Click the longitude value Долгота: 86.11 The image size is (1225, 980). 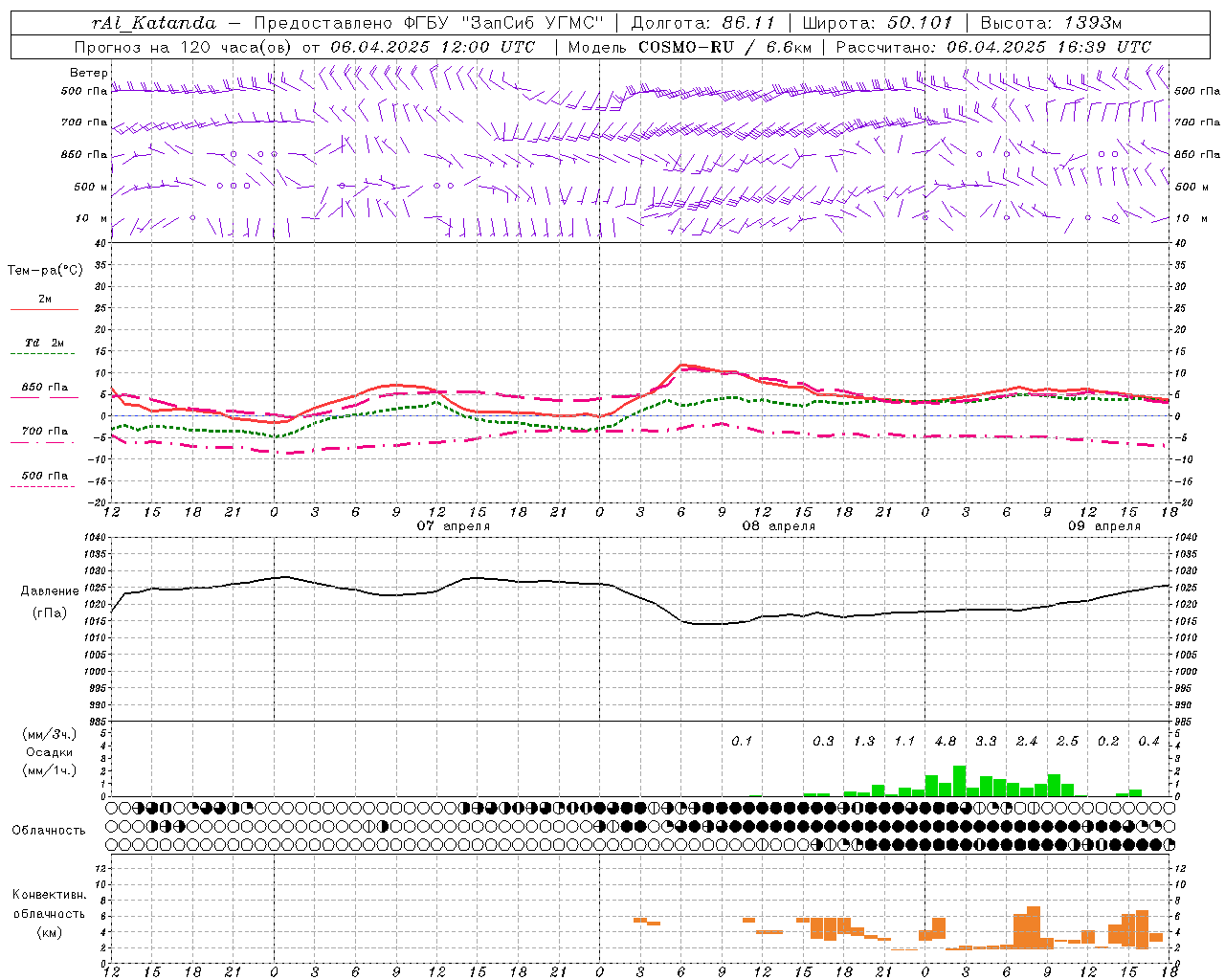[x=703, y=23]
